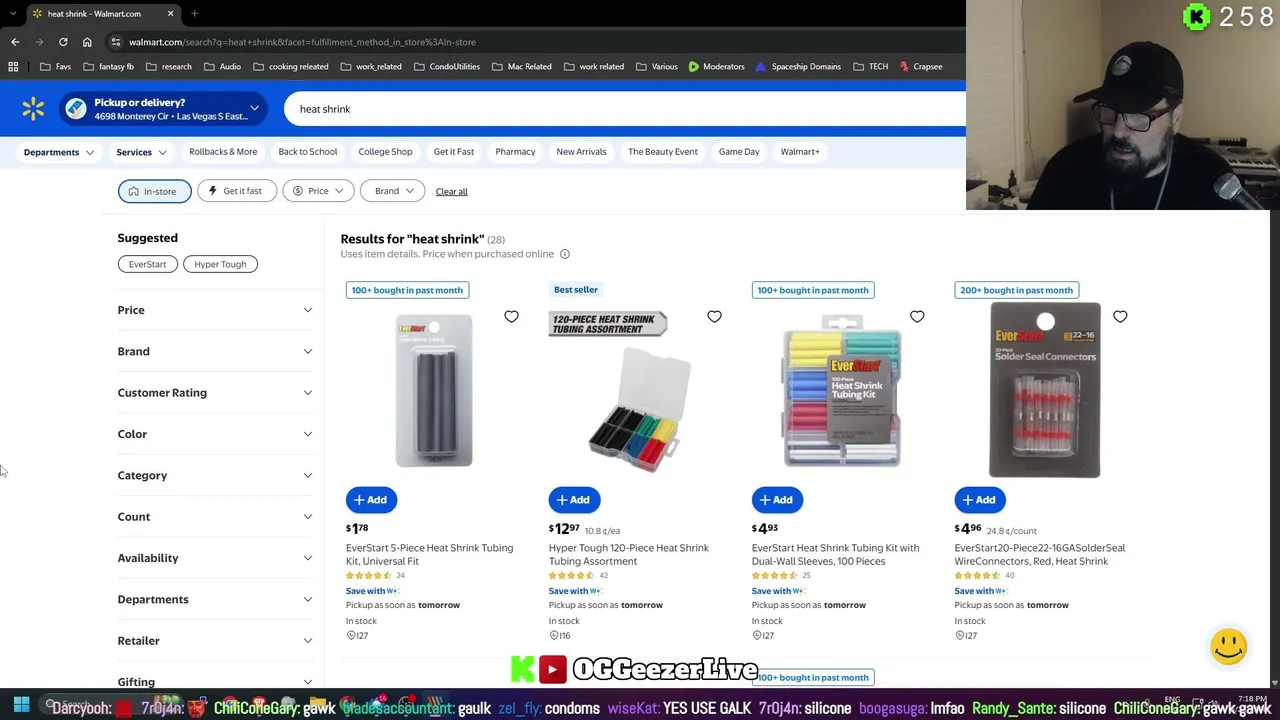Select the EverStart suggested filter

pos(147,264)
